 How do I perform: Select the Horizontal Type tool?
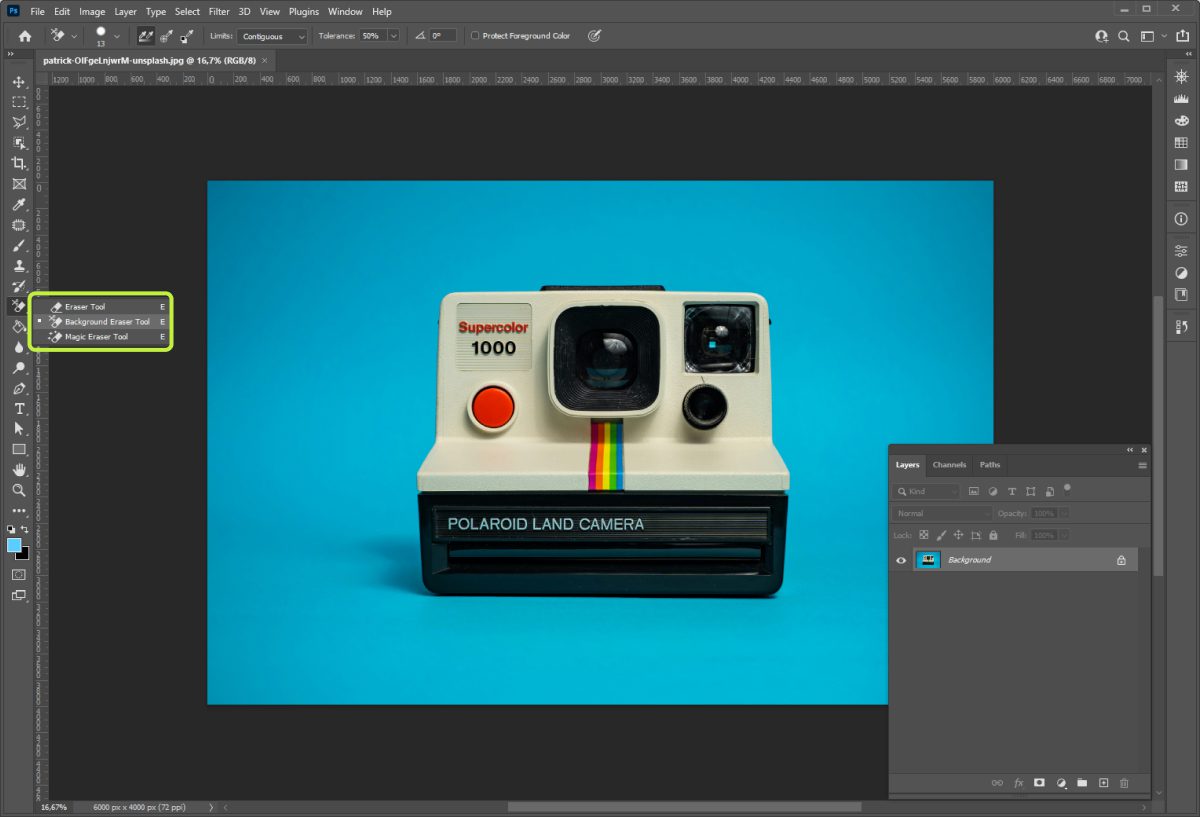click(x=19, y=409)
